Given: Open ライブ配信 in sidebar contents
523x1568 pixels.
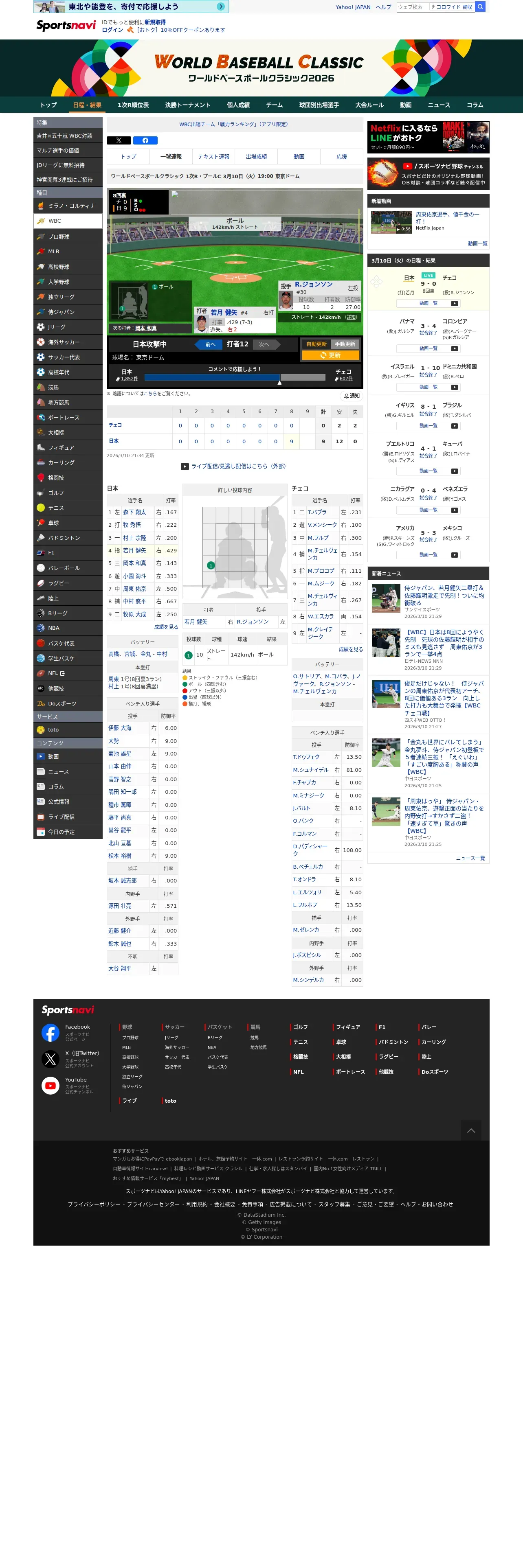Looking at the screenshot, I should click(68, 817).
